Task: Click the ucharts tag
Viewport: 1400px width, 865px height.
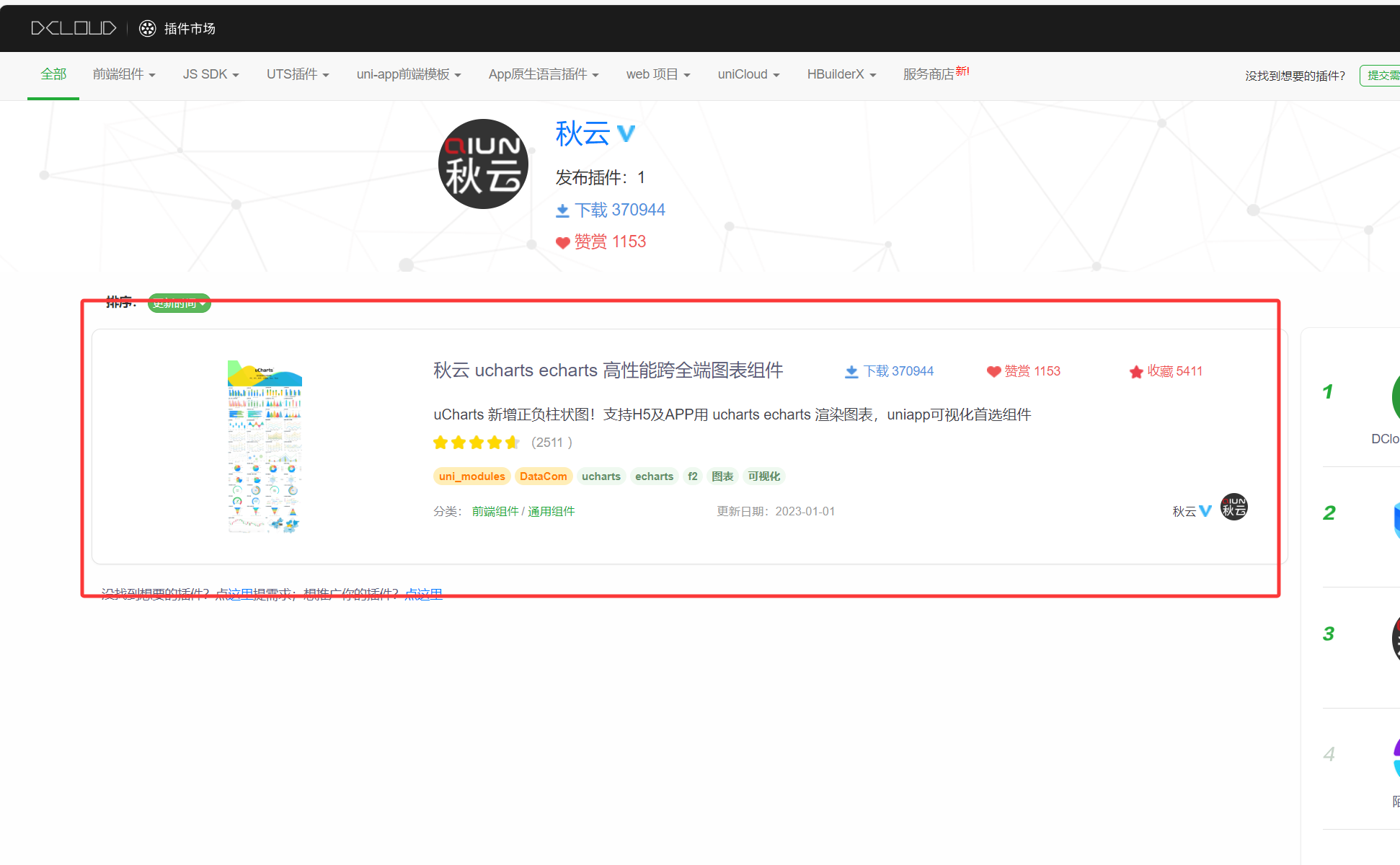Action: (x=601, y=476)
